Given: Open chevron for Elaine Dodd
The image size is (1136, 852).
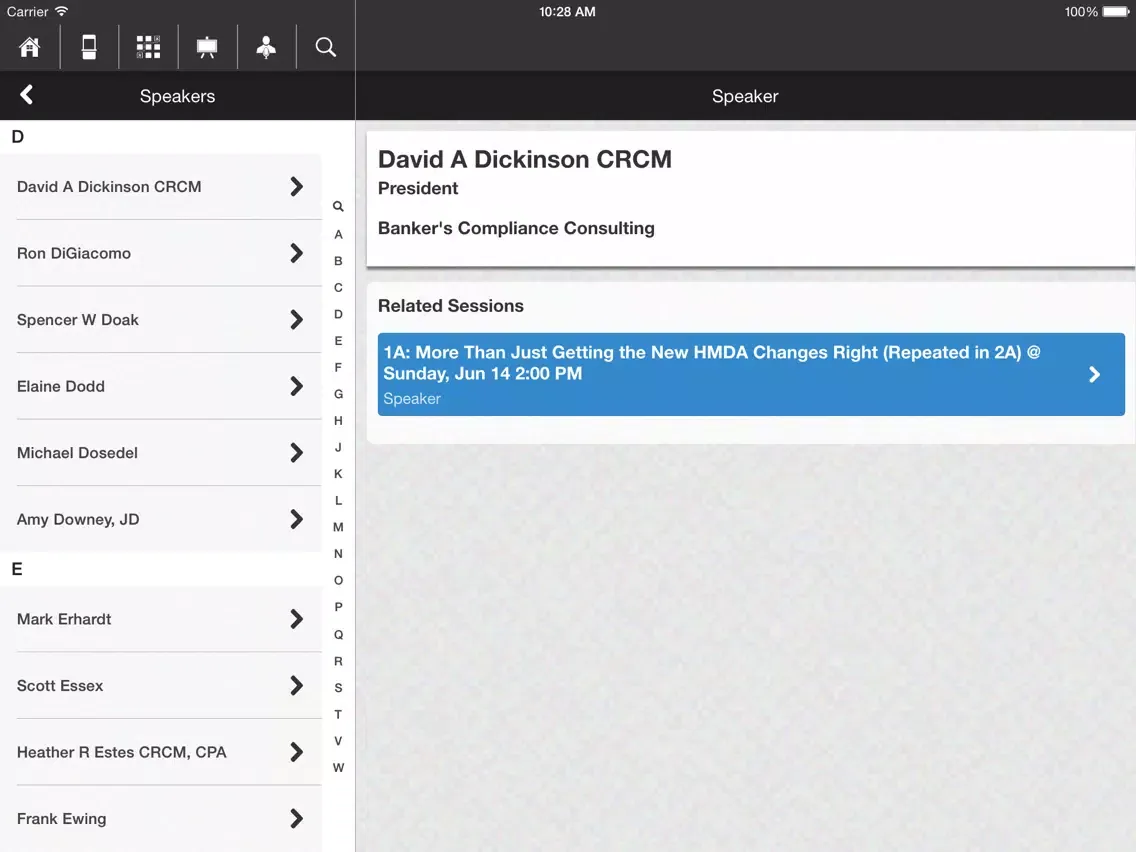Looking at the screenshot, I should pyautogui.click(x=296, y=386).
